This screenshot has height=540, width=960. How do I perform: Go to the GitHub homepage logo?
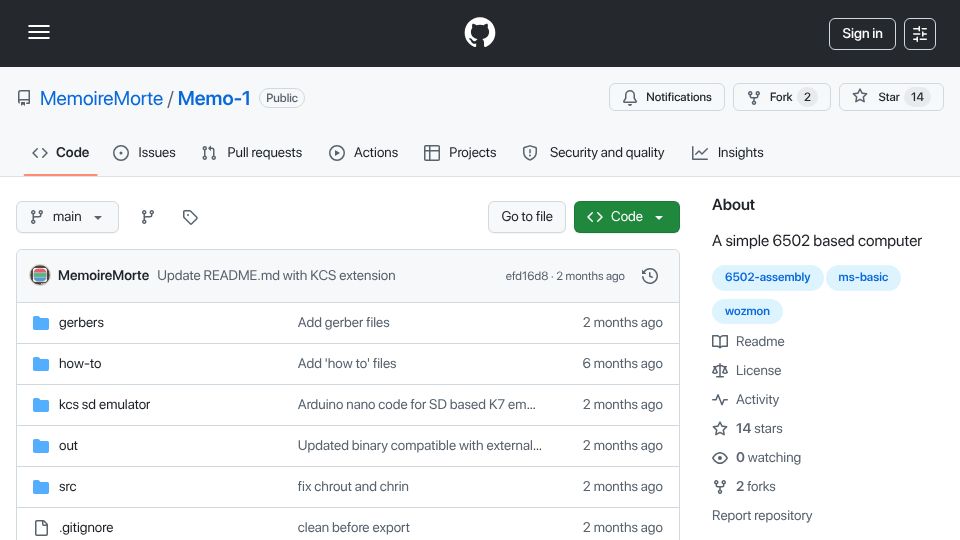(x=479, y=32)
